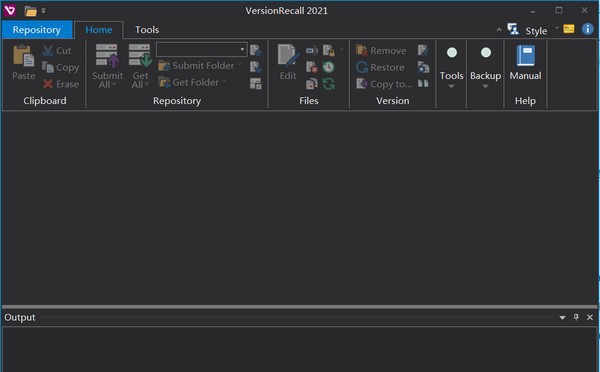Open the Style menu
This screenshot has width=600, height=372.
point(536,31)
